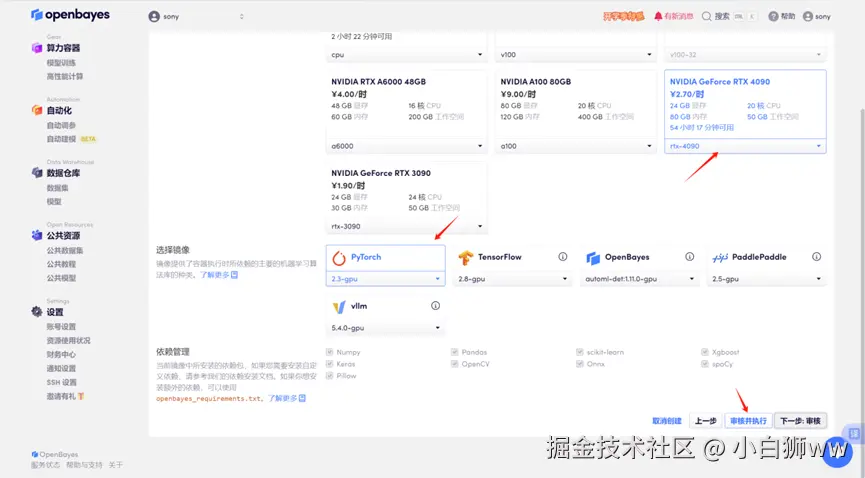The height and width of the screenshot is (478, 865).
Task: Toggle the Onnx checkbox
Action: click(580, 364)
